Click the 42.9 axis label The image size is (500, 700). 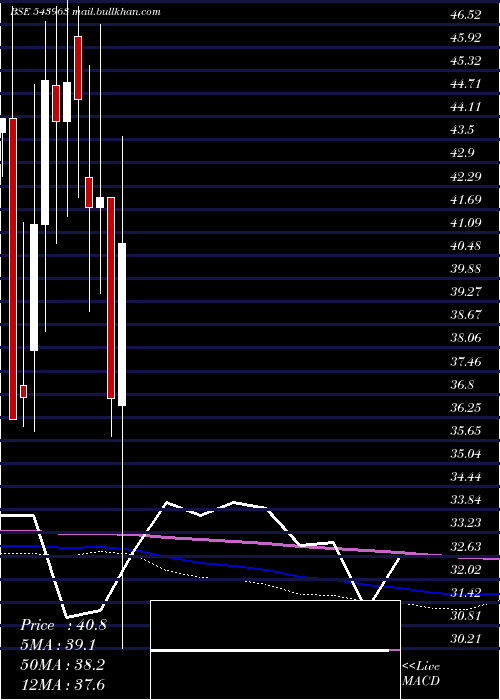[x=462, y=153]
